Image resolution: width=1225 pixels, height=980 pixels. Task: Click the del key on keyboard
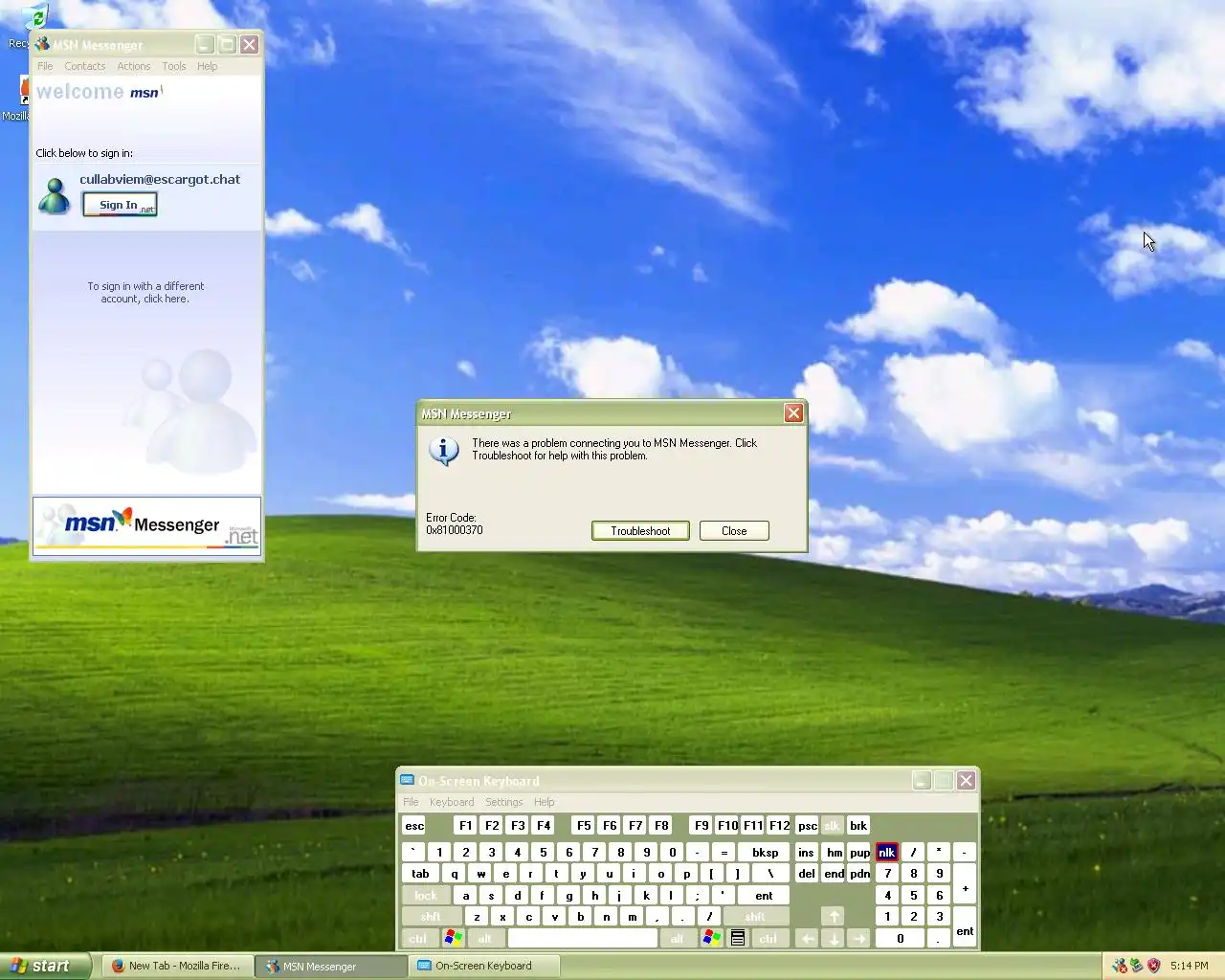pos(807,873)
